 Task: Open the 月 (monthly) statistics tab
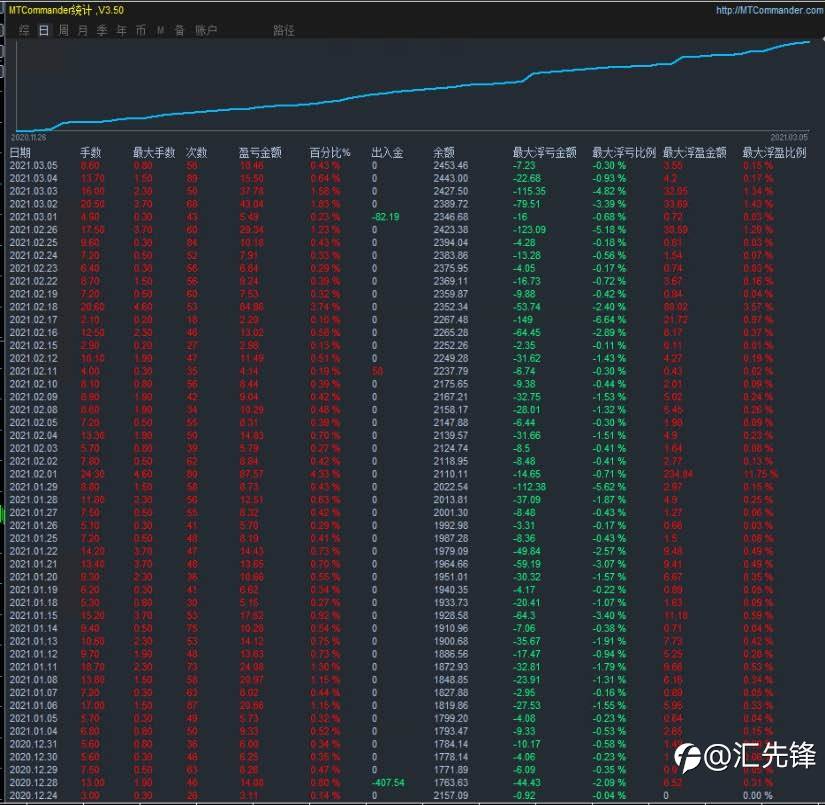(83, 30)
